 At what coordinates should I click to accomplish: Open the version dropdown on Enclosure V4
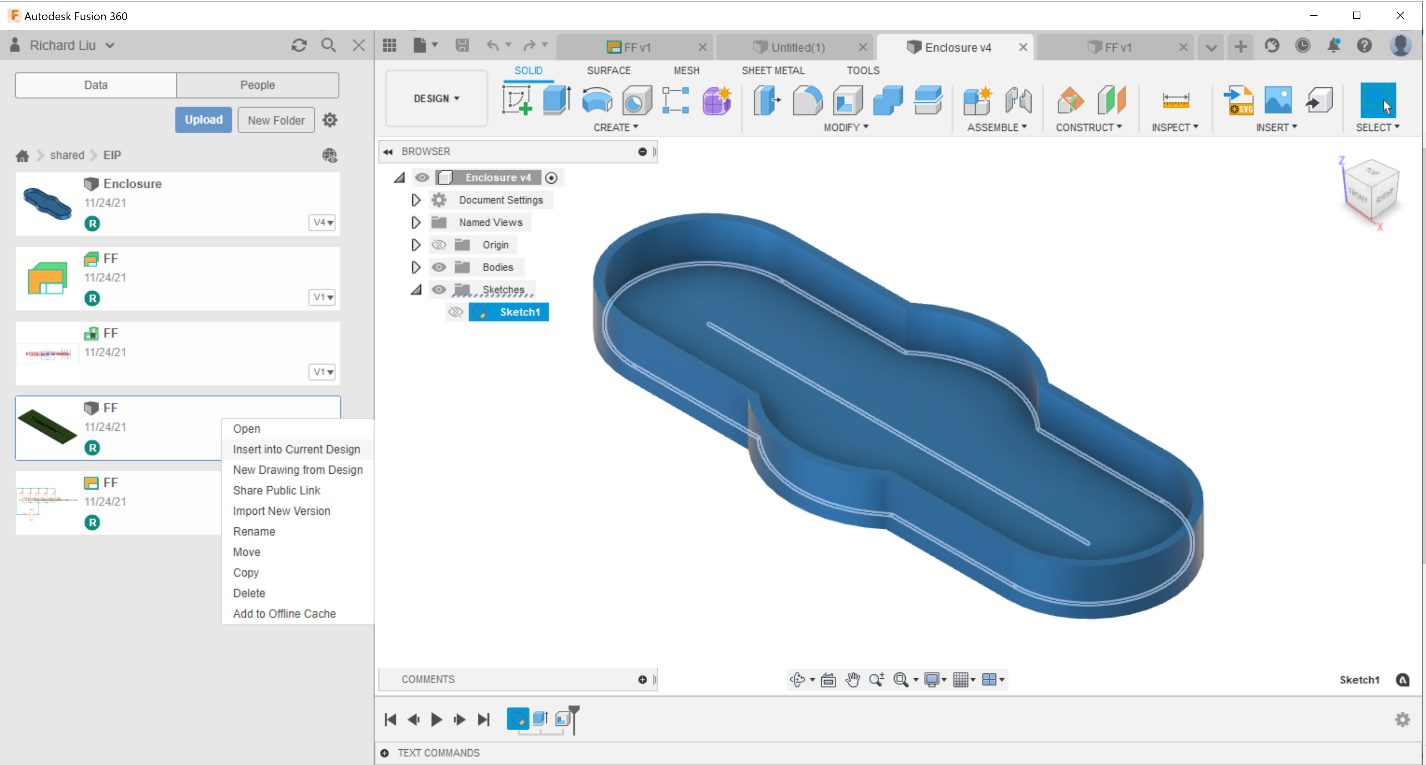click(x=322, y=222)
